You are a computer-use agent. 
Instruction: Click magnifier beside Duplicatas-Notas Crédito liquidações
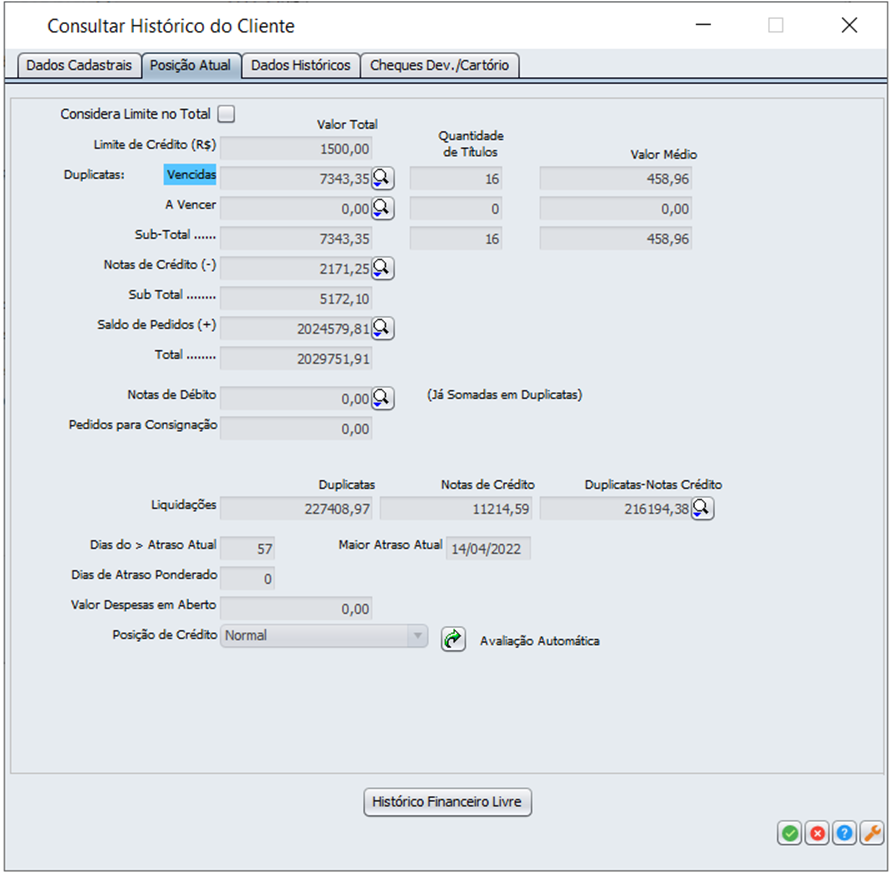coord(703,509)
